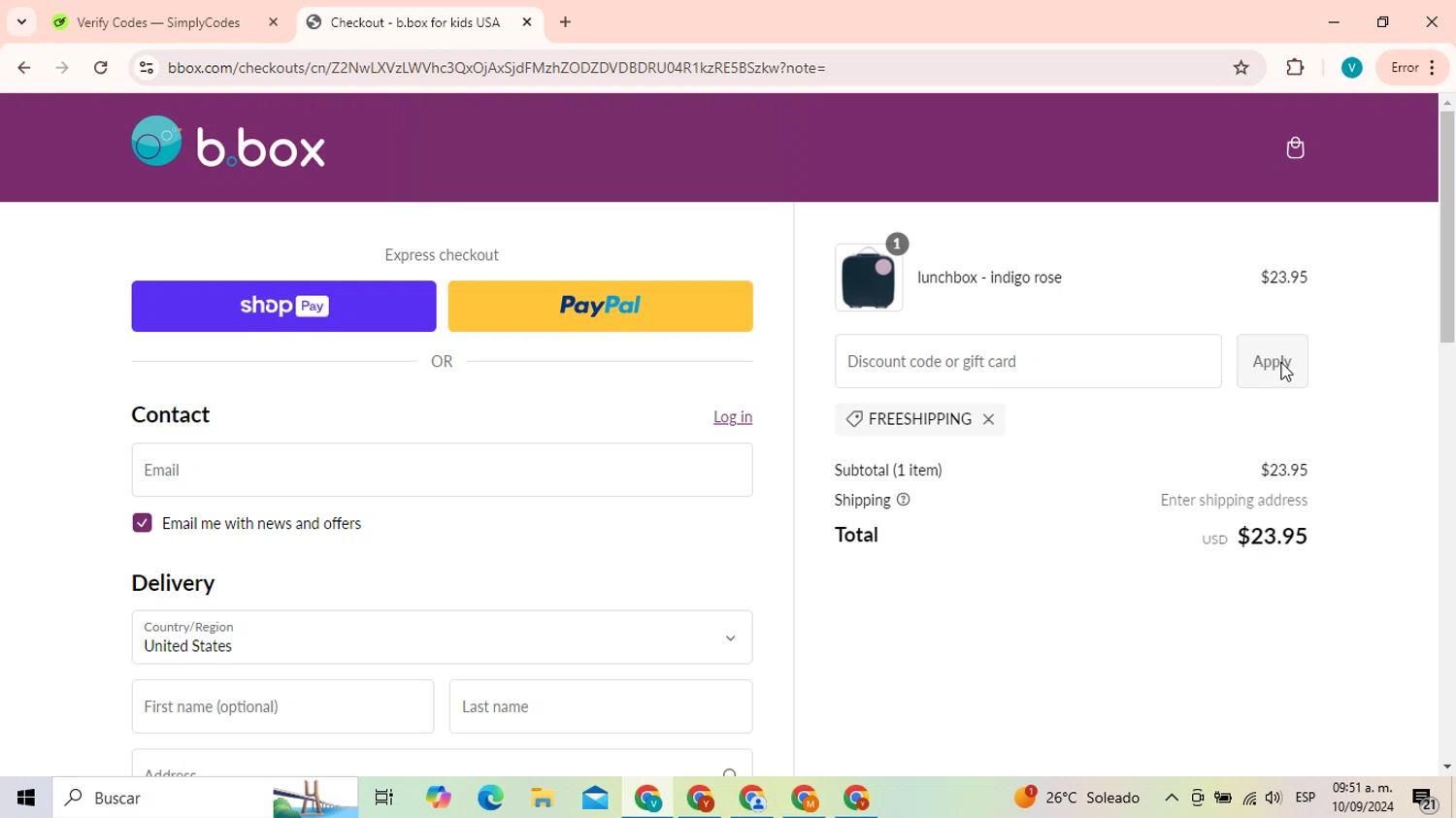Open notification center icon
Screen dimensions: 1456x818
click(x=1424, y=799)
